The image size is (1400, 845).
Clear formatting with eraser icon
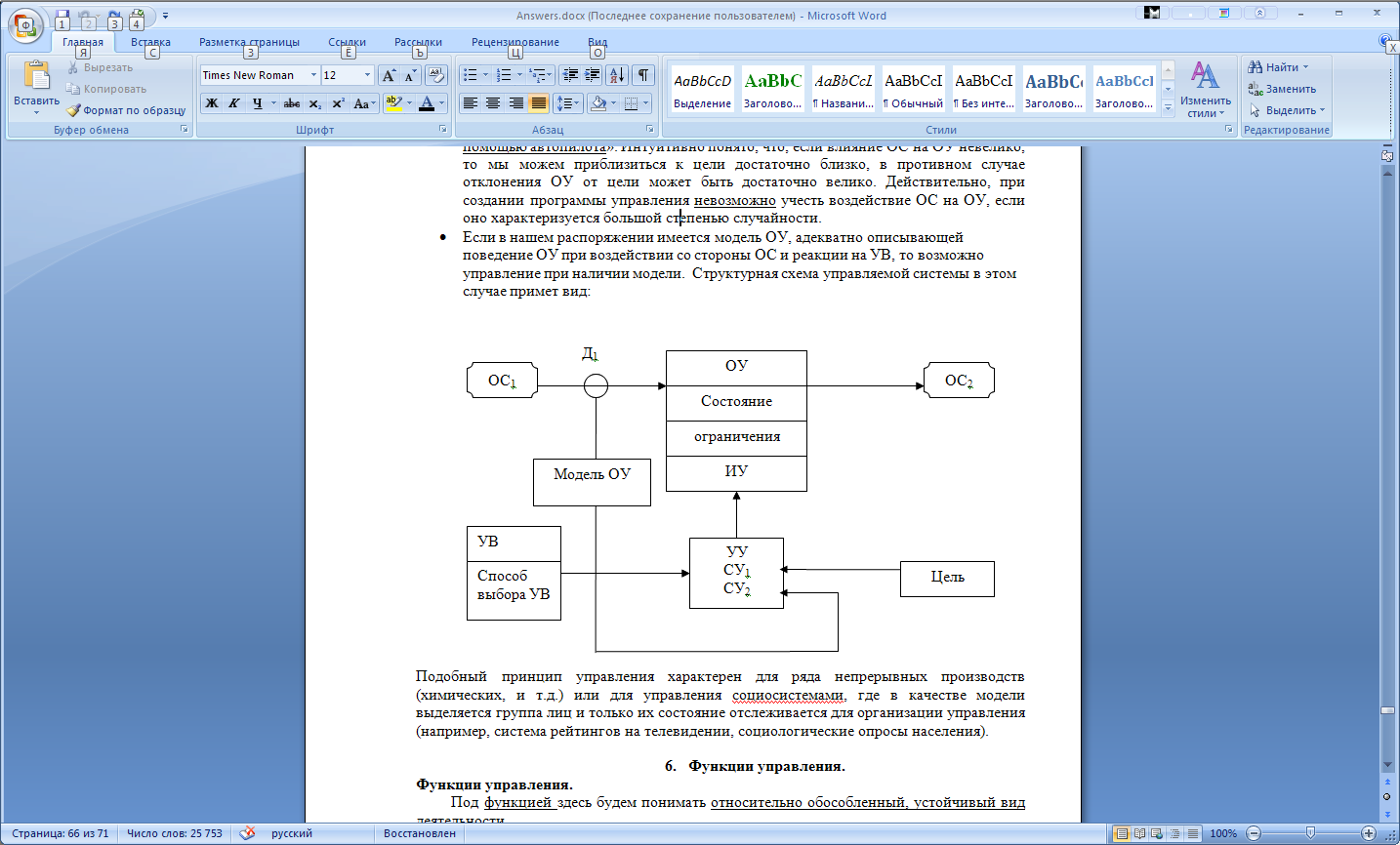[436, 75]
